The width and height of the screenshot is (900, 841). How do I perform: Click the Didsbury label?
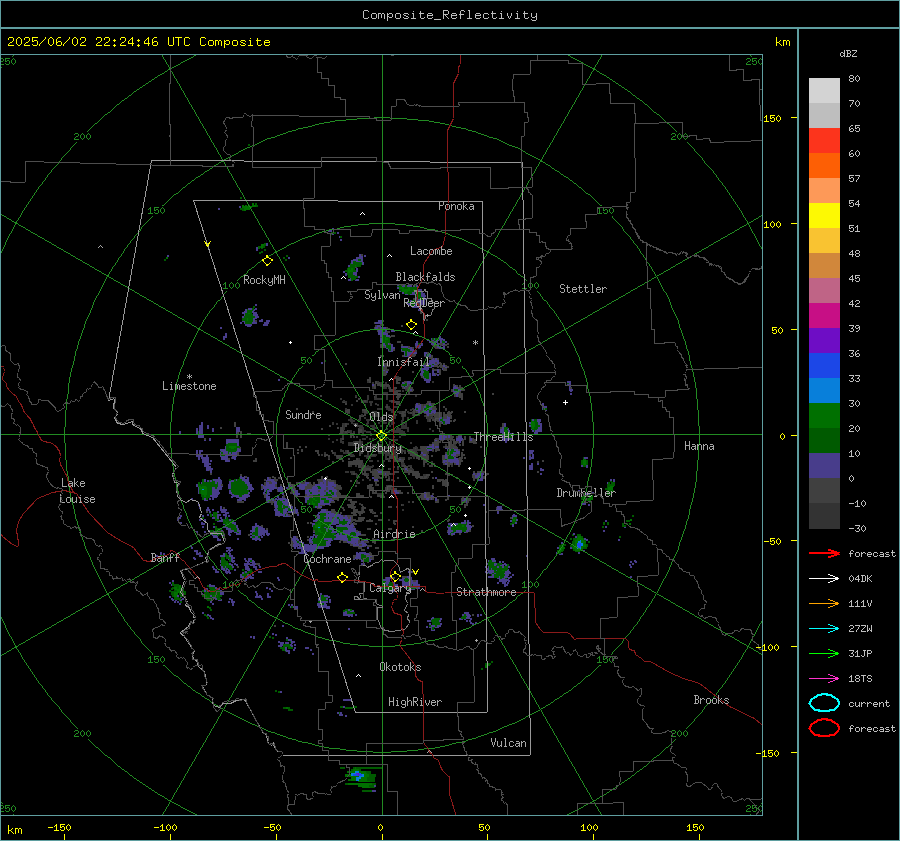click(377, 448)
